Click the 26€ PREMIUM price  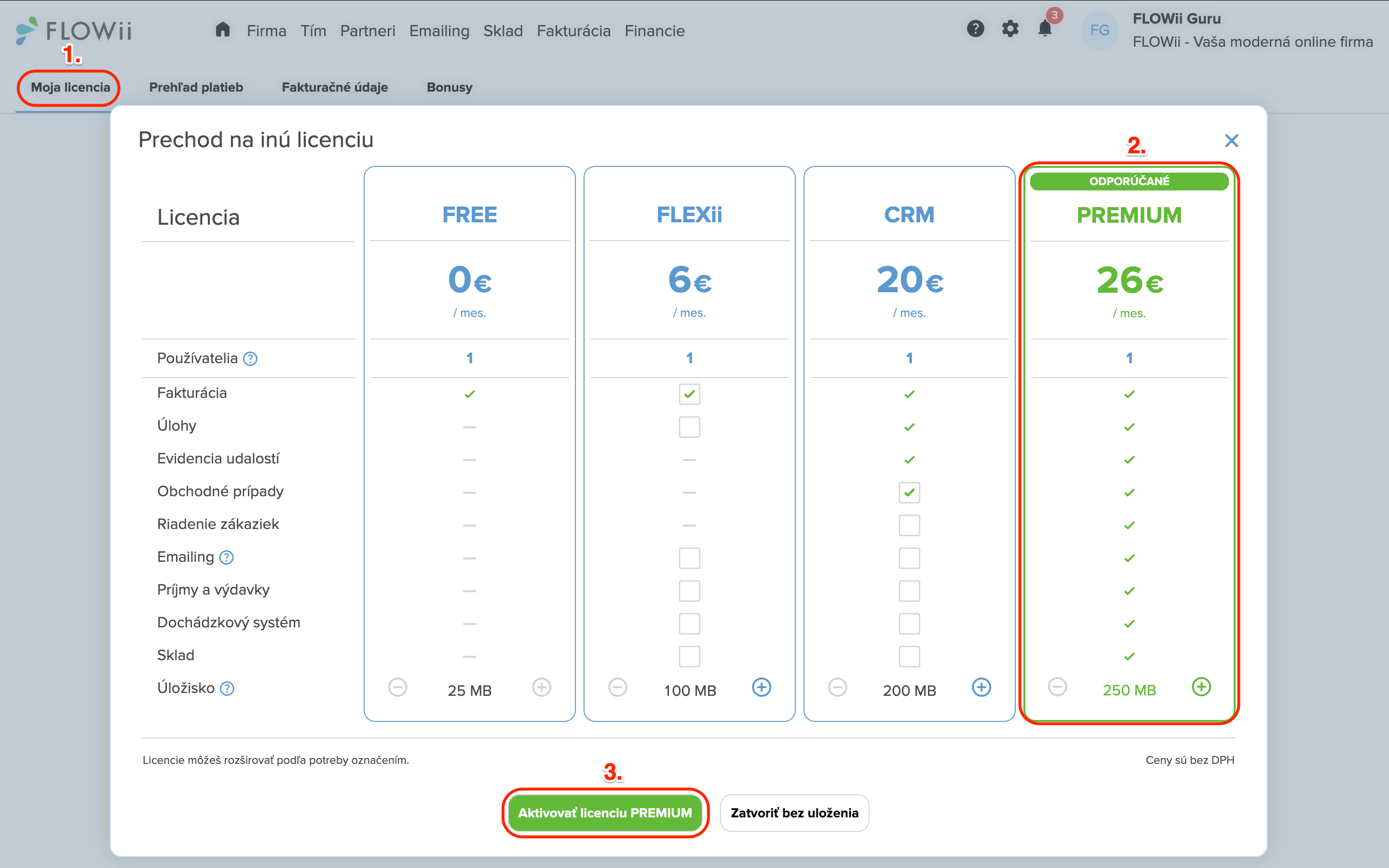click(x=1130, y=280)
